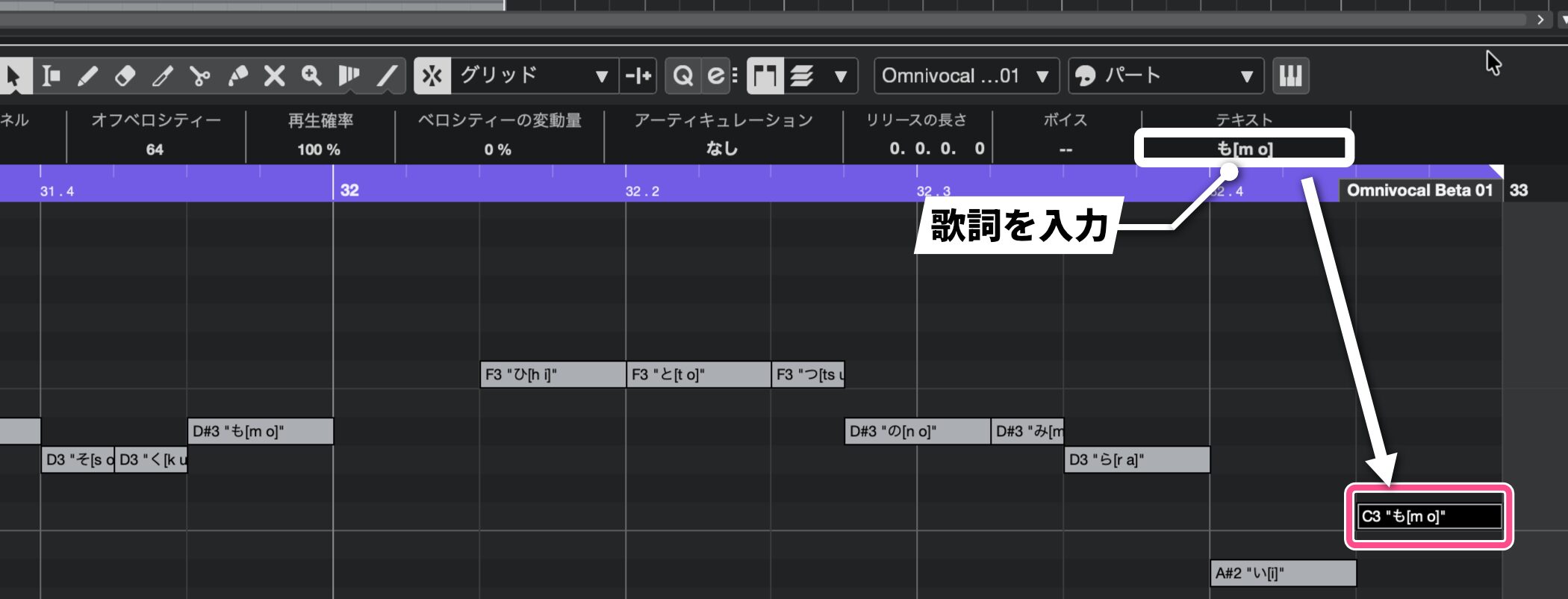Select the Split scissors tool

click(199, 76)
